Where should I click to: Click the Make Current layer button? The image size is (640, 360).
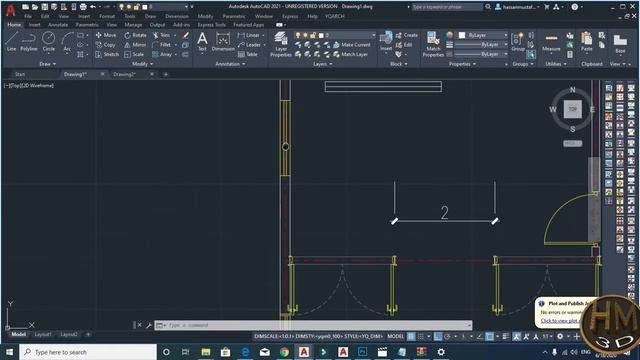tap(352, 44)
